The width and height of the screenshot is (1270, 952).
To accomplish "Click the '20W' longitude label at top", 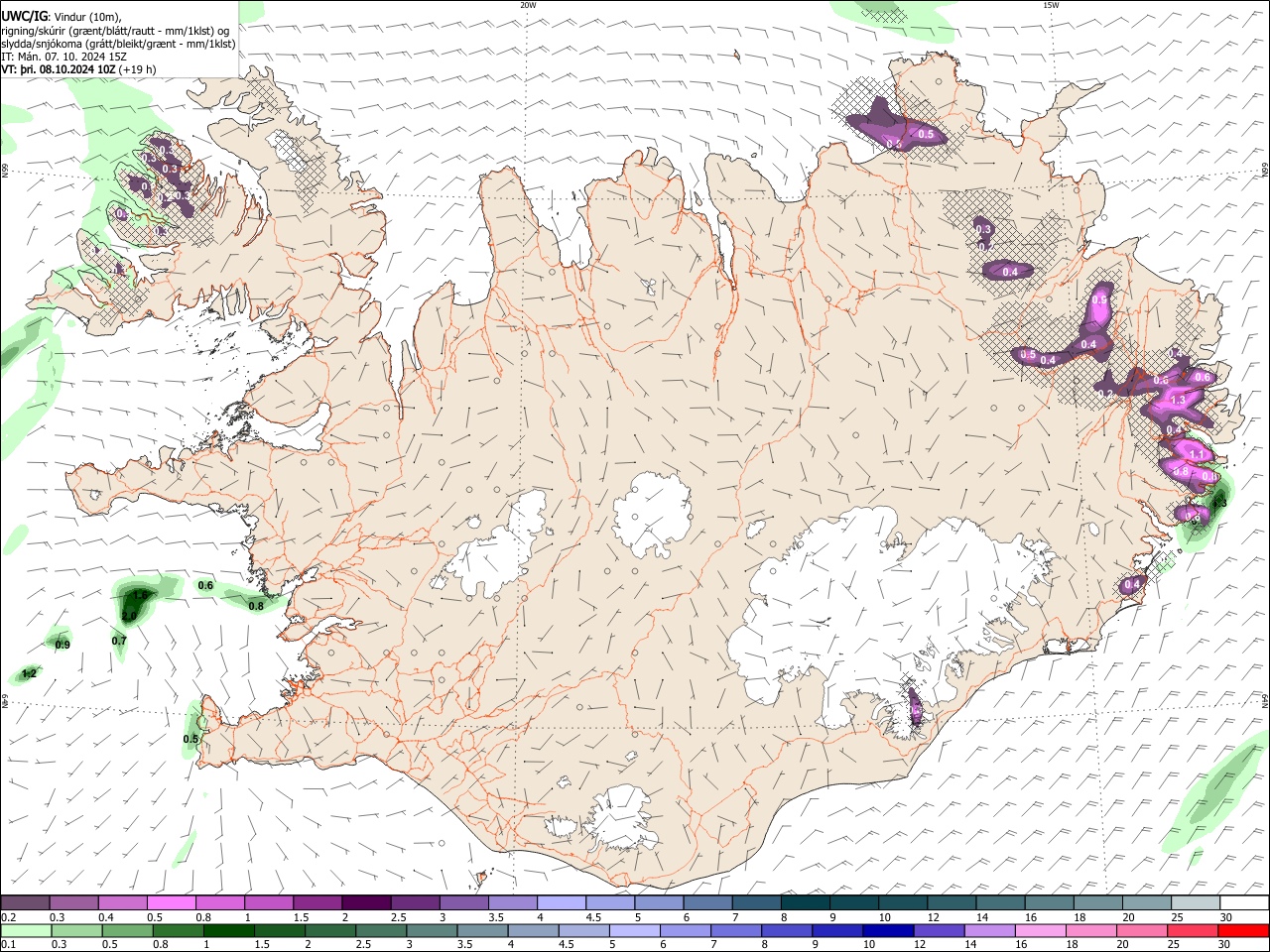I will point(528,5).
